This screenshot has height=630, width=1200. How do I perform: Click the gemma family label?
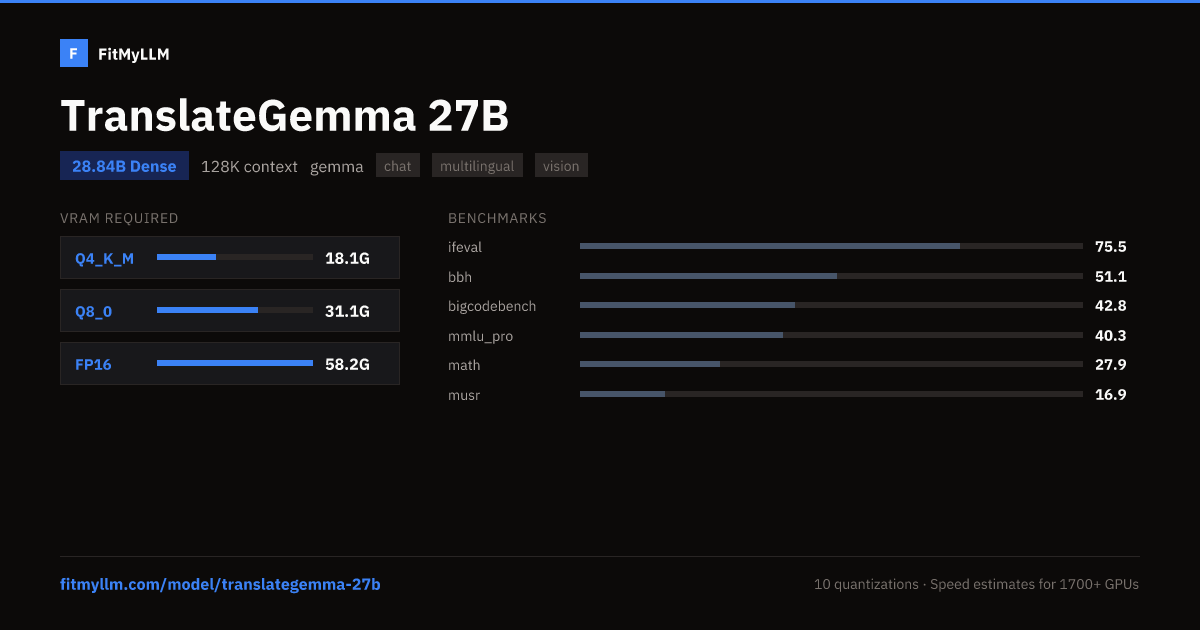(x=337, y=166)
